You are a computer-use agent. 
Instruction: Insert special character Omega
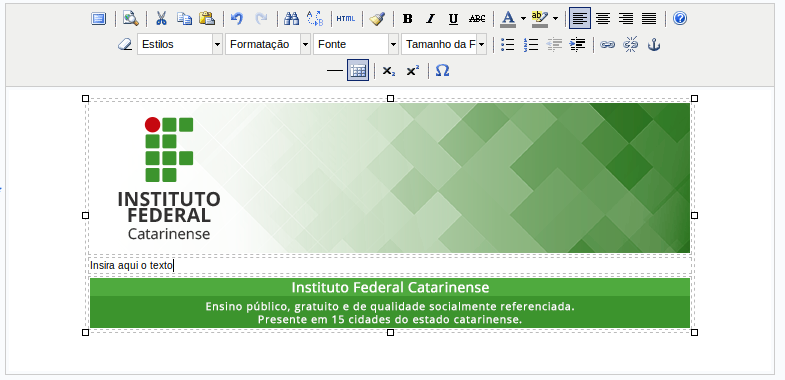[x=442, y=71]
